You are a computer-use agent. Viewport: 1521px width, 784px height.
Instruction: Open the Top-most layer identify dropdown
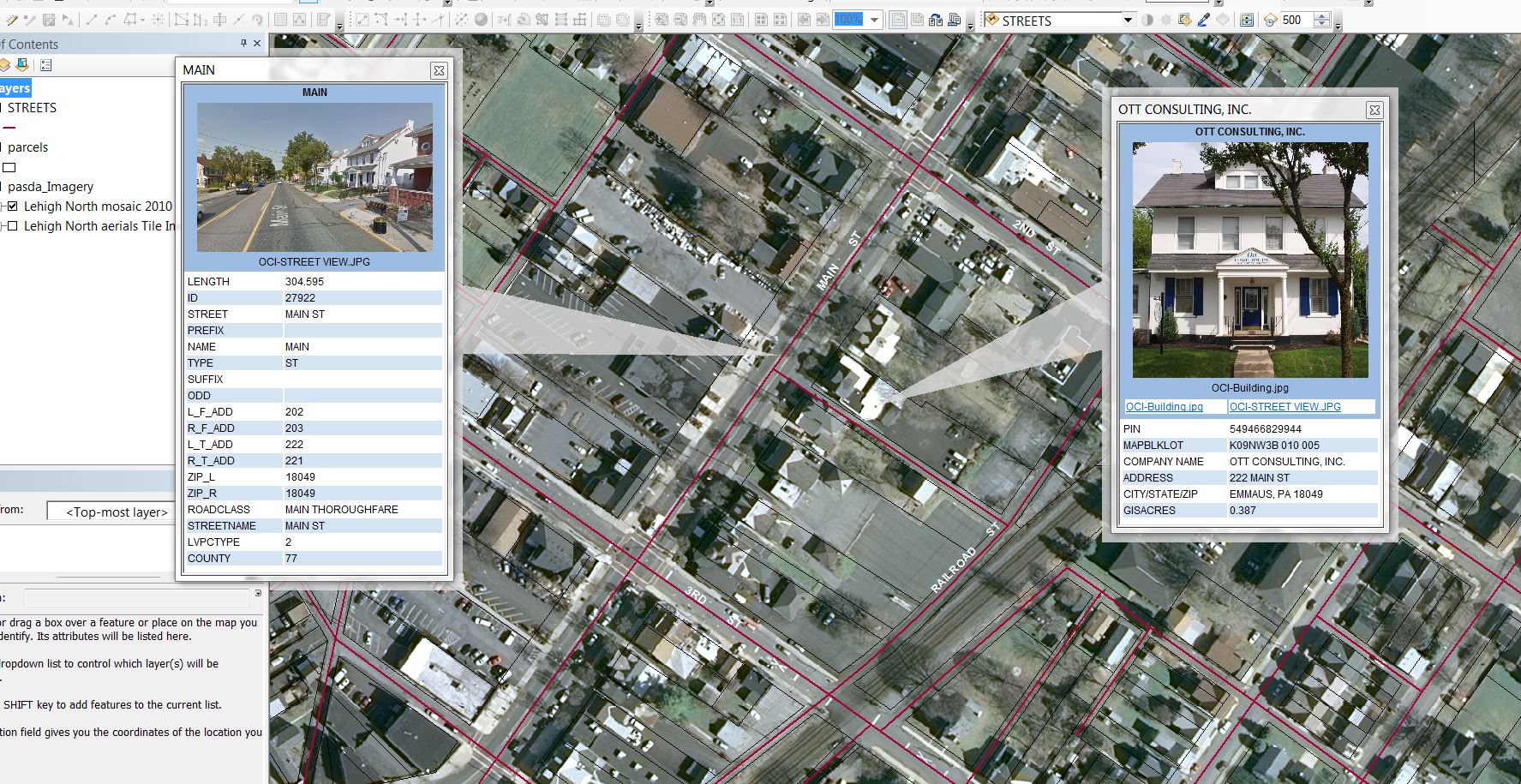(x=111, y=512)
